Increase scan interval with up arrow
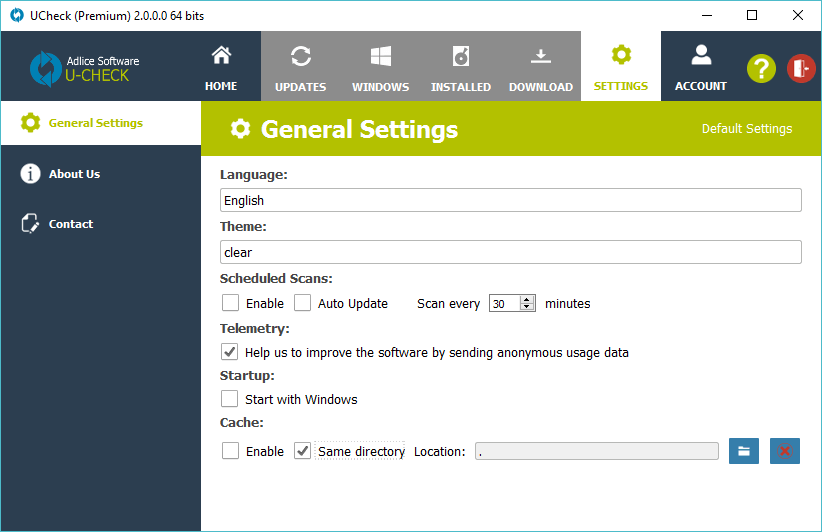822x532 pixels. (528, 299)
